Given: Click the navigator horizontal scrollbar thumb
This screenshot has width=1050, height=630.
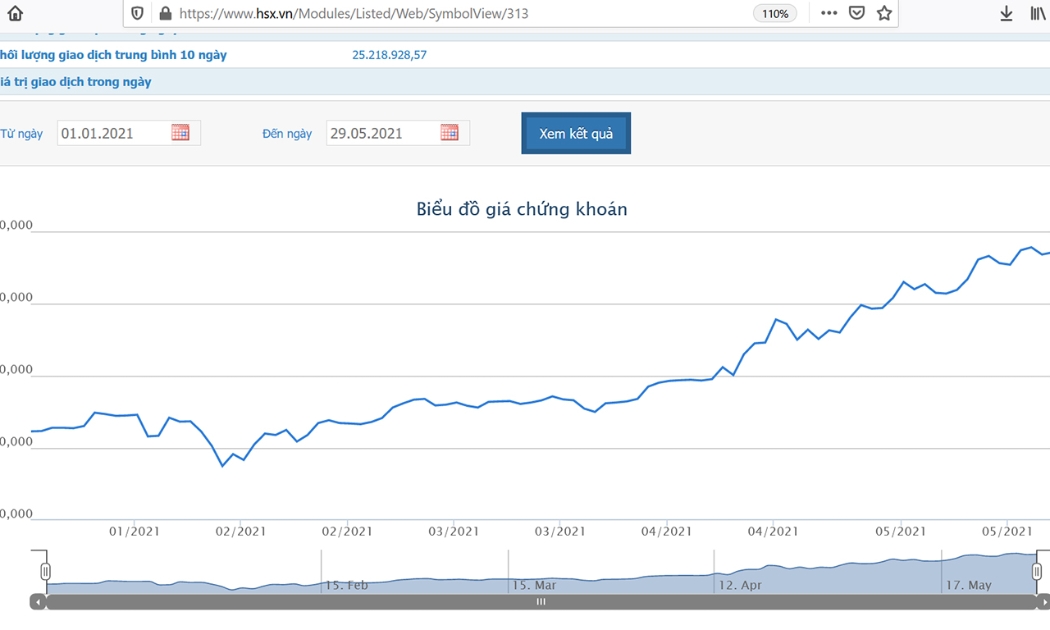Looking at the screenshot, I should 541,602.
